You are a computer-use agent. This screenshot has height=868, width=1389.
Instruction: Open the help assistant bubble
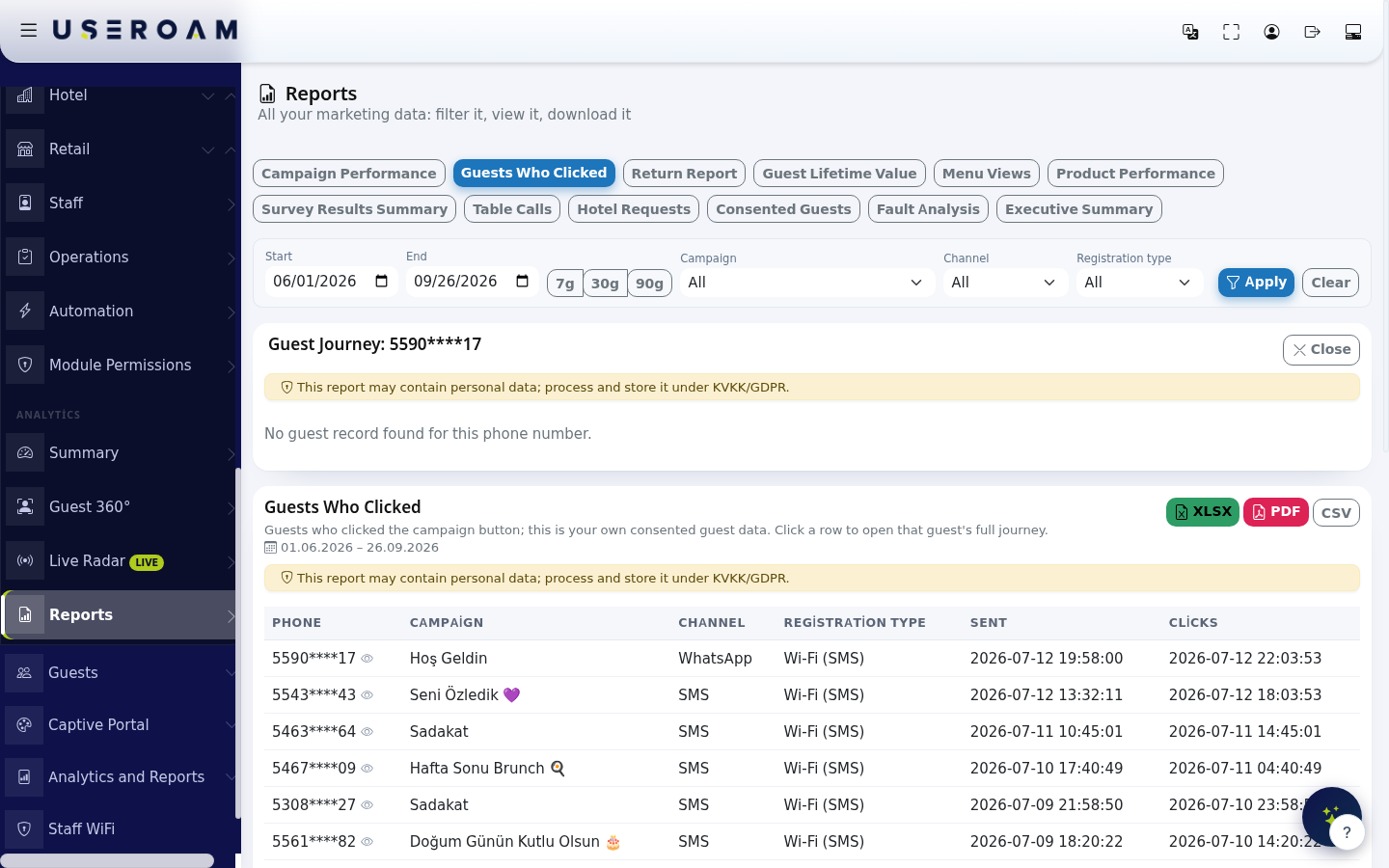tap(1347, 831)
